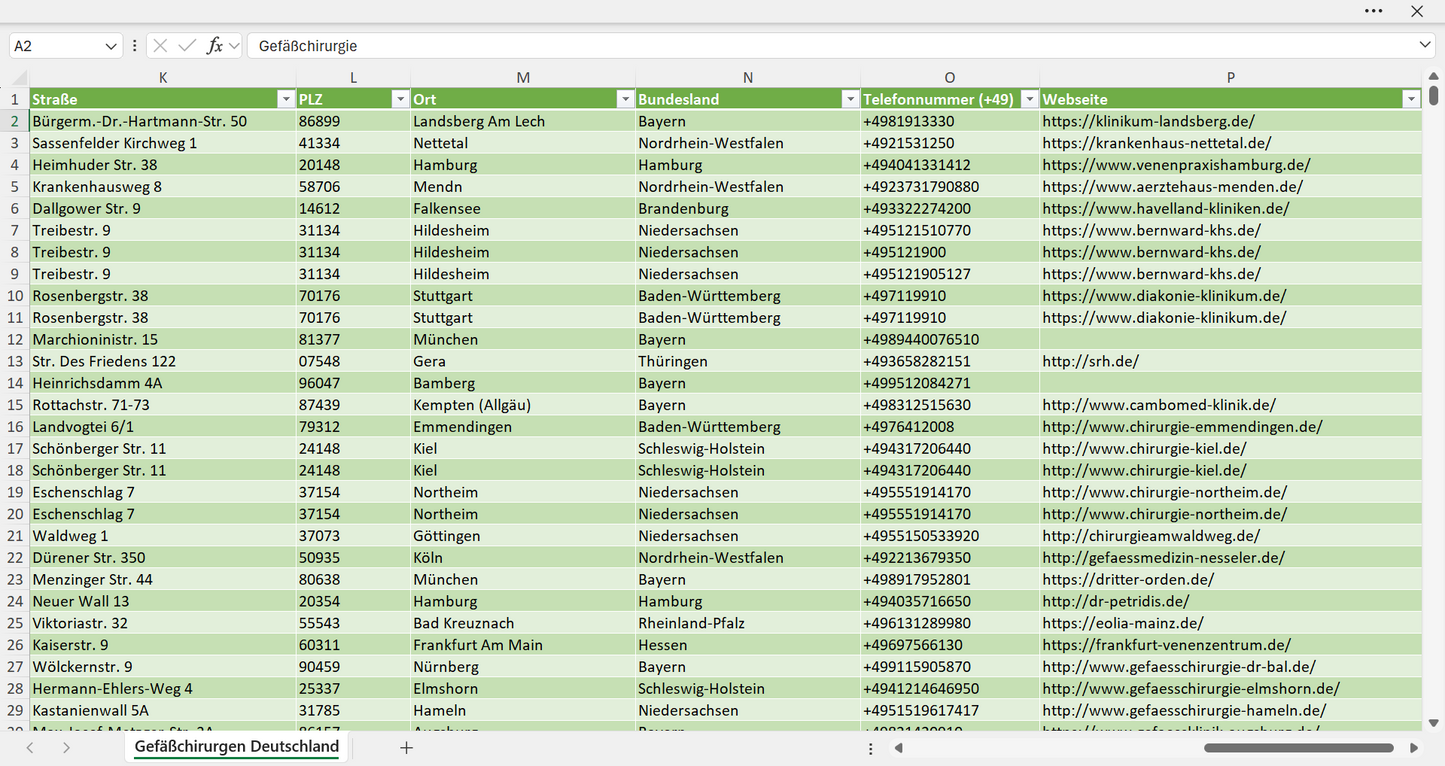The width and height of the screenshot is (1445, 766).
Task: Open link https://dritter-orden.de/
Action: pos(1128,579)
